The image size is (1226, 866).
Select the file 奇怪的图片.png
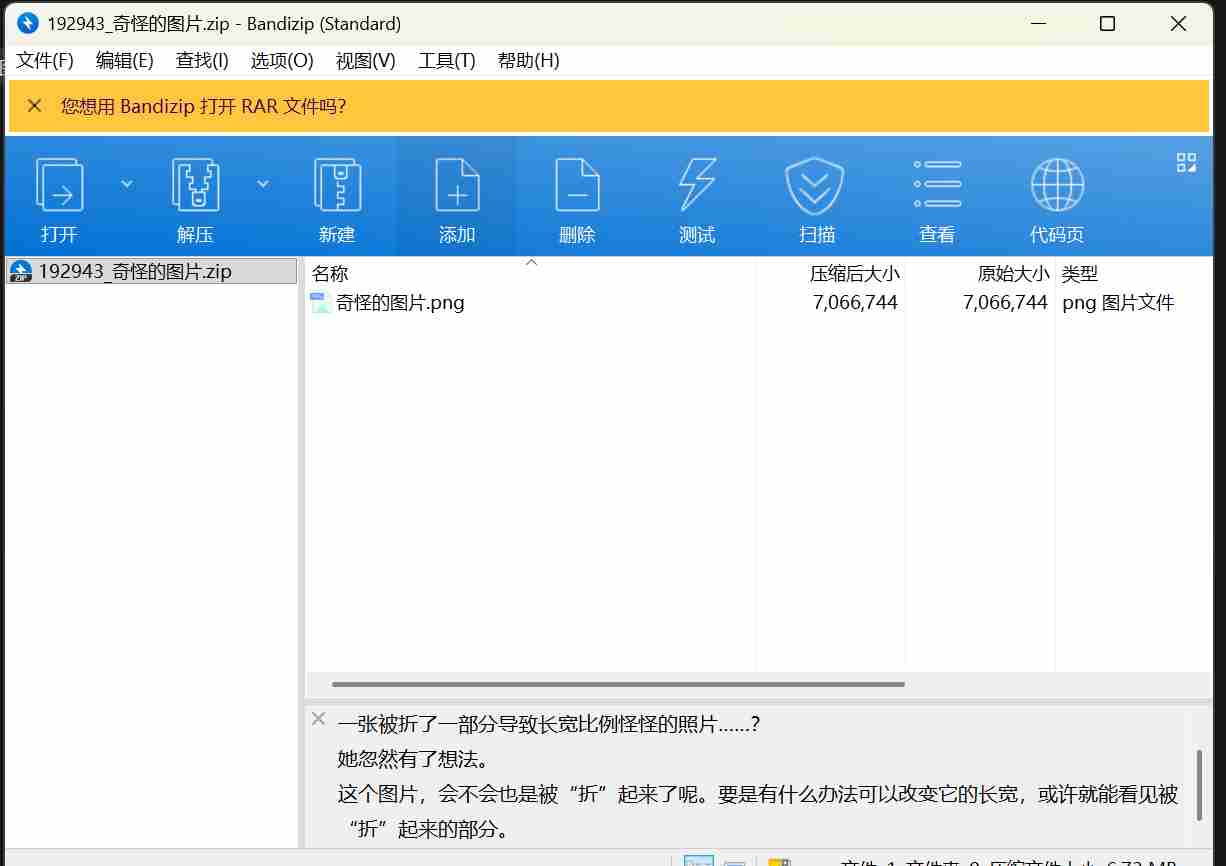point(400,303)
